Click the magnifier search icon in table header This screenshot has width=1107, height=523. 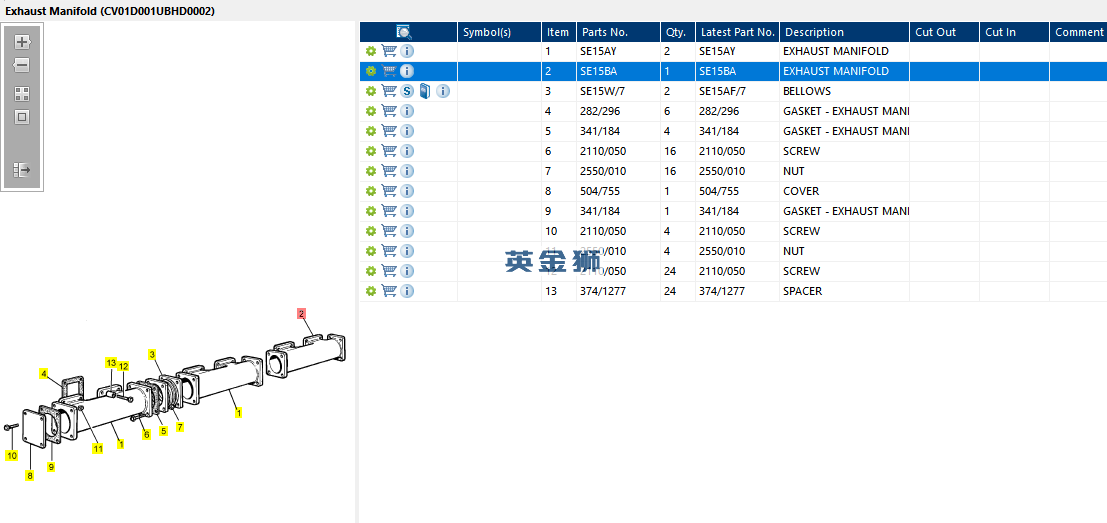point(404,32)
